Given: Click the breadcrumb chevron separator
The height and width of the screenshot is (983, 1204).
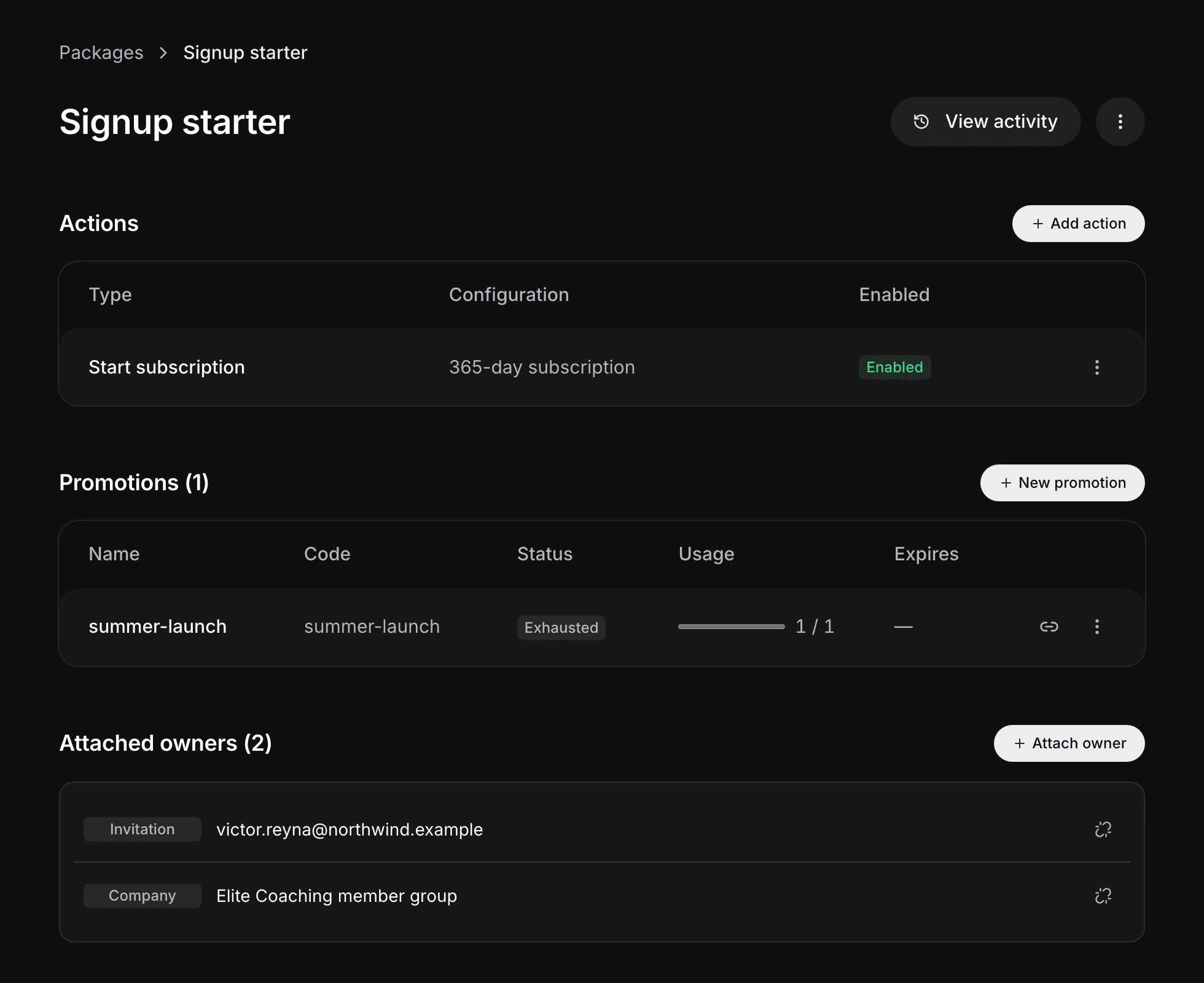Looking at the screenshot, I should coord(163,53).
